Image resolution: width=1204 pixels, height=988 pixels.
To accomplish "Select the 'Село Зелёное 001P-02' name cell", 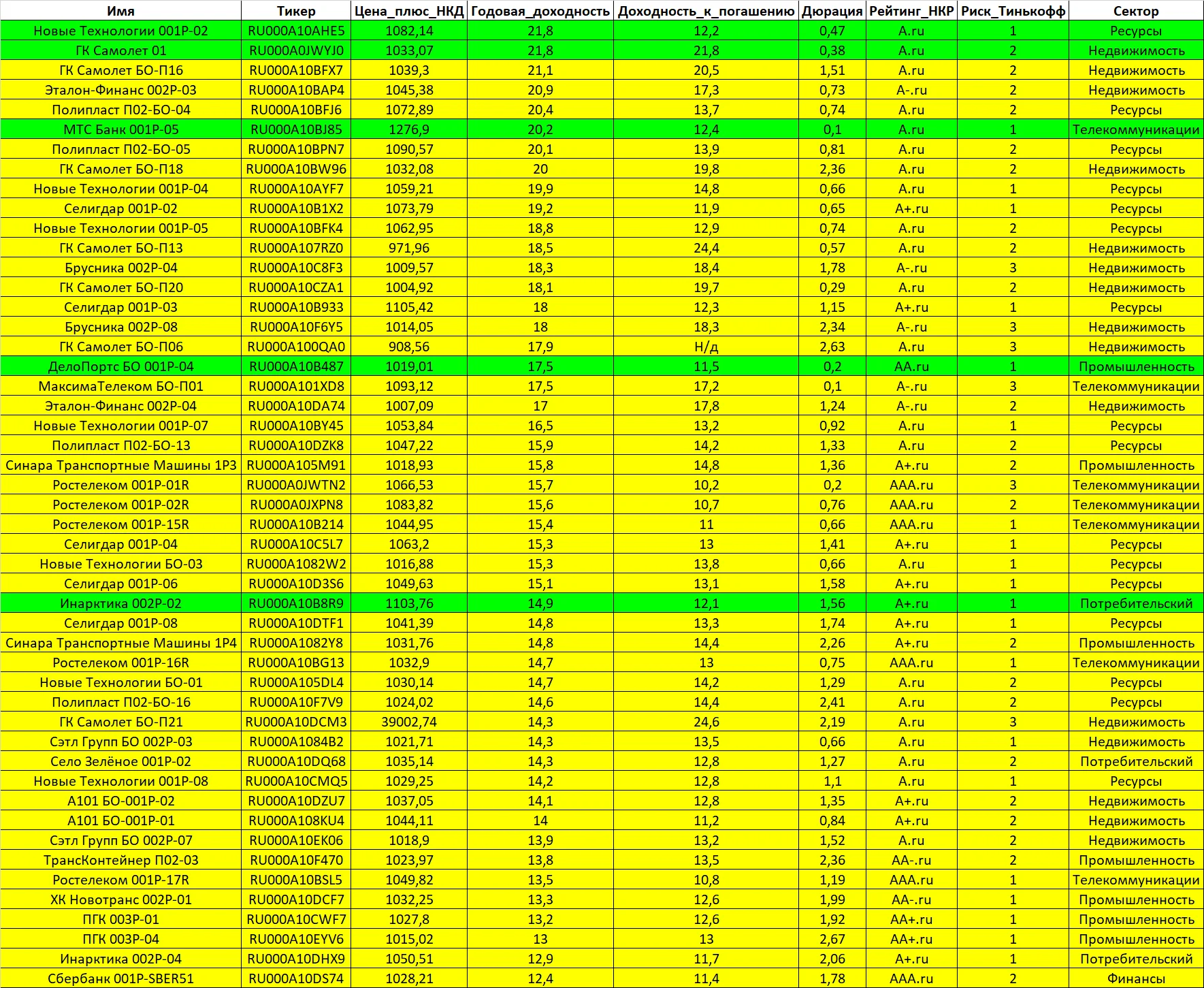I will [x=121, y=761].
